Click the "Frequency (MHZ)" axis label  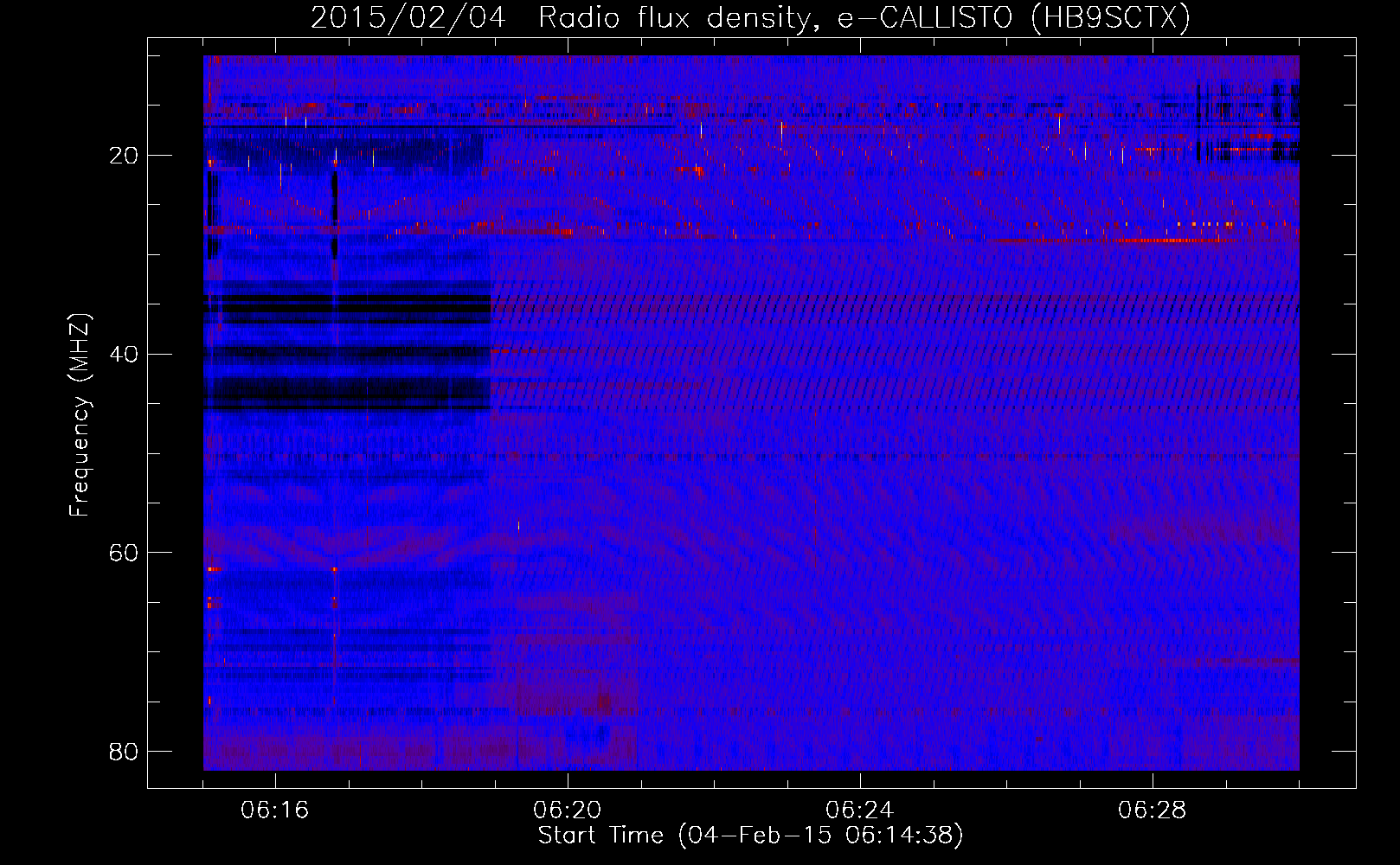pos(79,414)
